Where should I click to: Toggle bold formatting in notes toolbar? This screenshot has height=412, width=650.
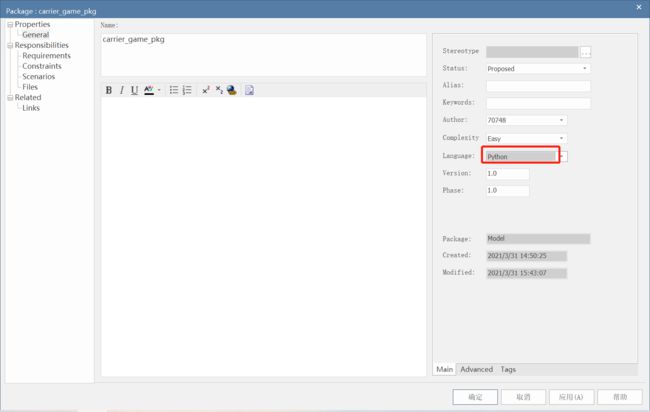point(109,90)
